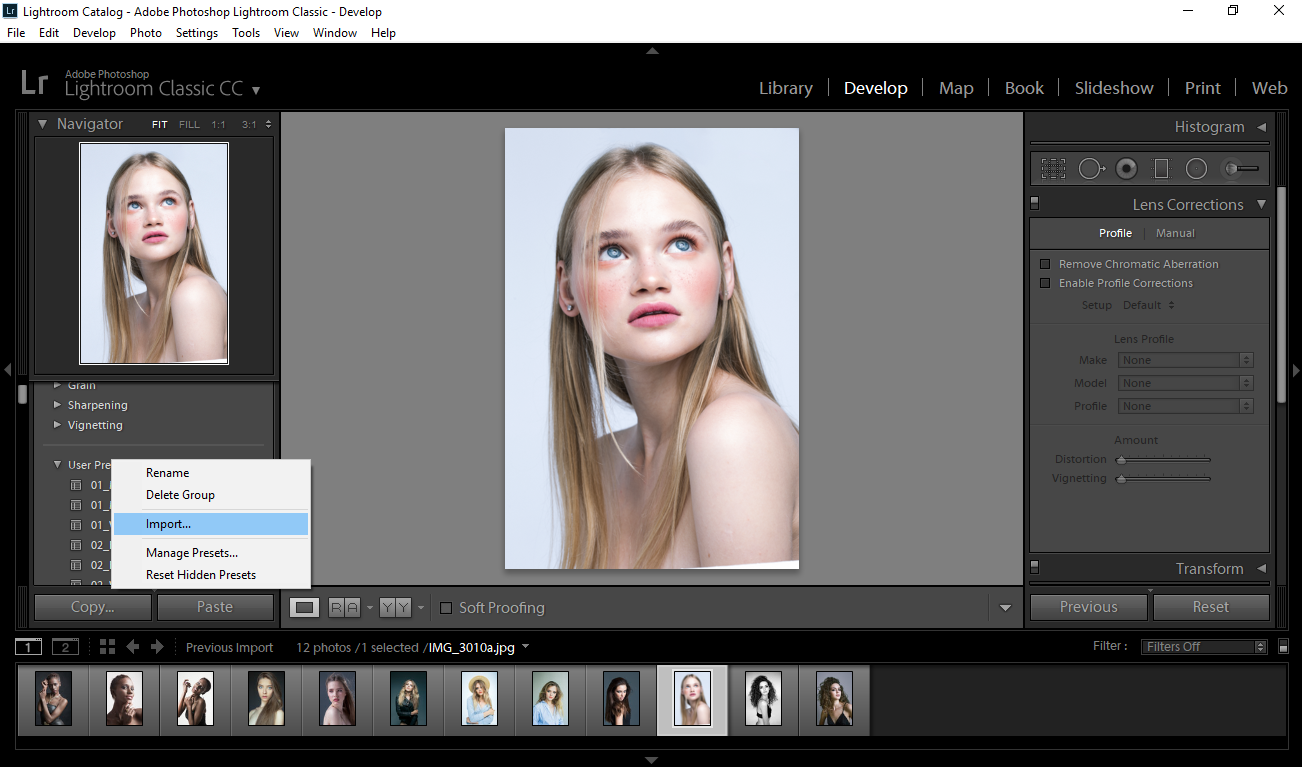
Task: Click the Previous button
Action: (1088, 607)
